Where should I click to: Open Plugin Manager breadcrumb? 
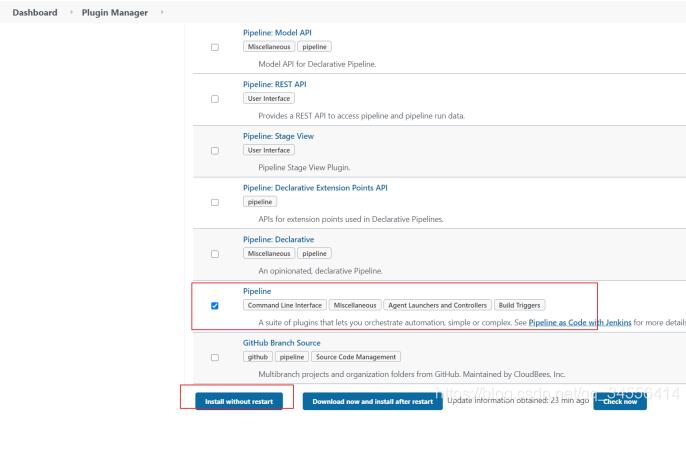click(115, 12)
